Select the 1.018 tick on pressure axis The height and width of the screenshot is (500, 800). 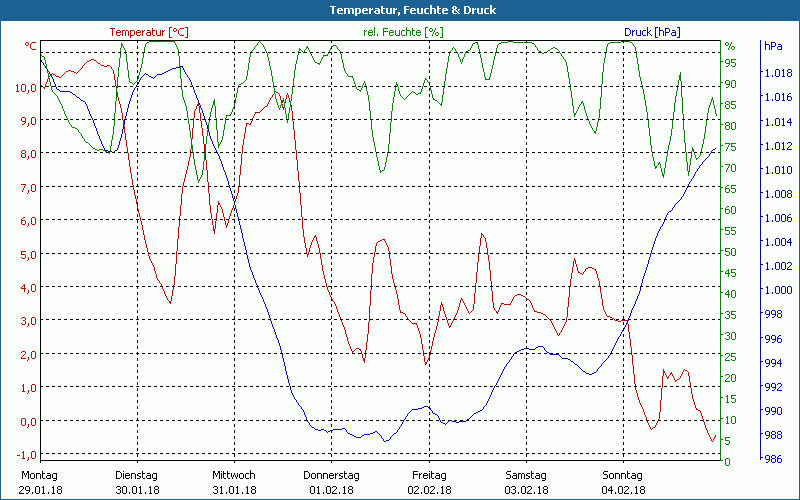tap(777, 74)
